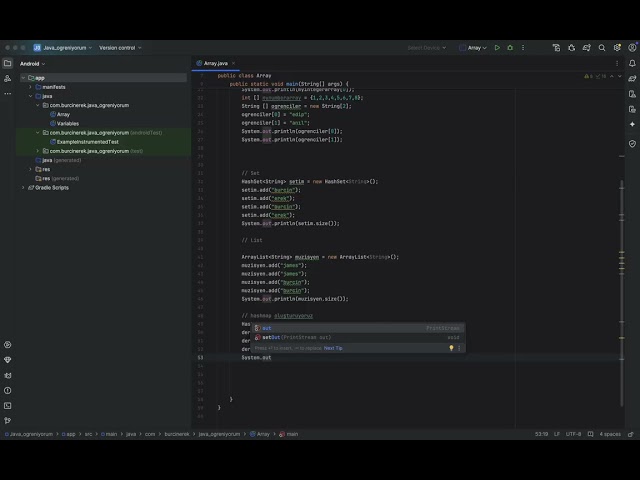This screenshot has width=640, height=480.
Task: Expand the manifests folder
Action: coord(30,87)
